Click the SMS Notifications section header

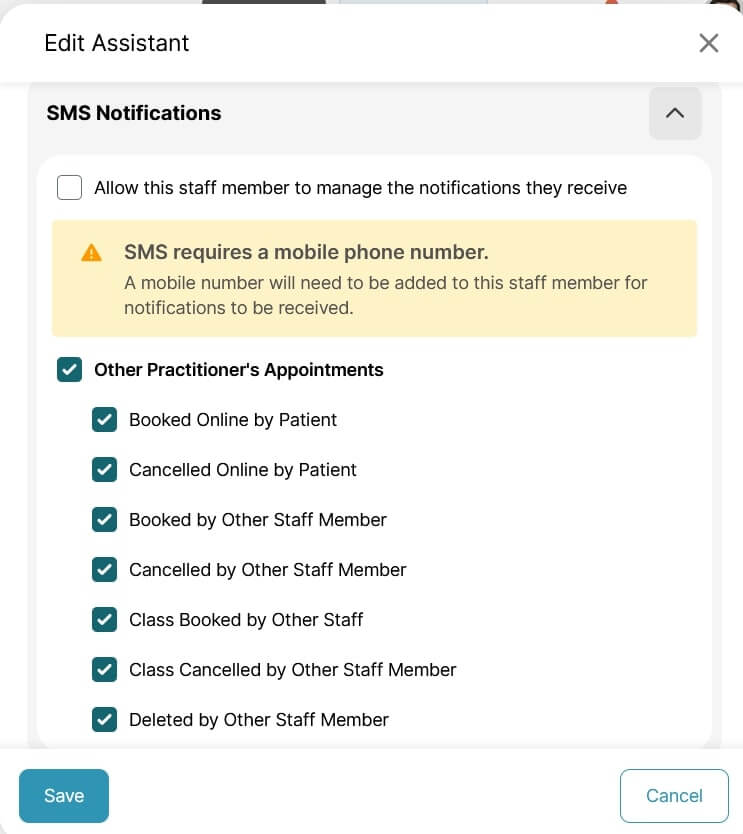pyautogui.click(x=133, y=113)
